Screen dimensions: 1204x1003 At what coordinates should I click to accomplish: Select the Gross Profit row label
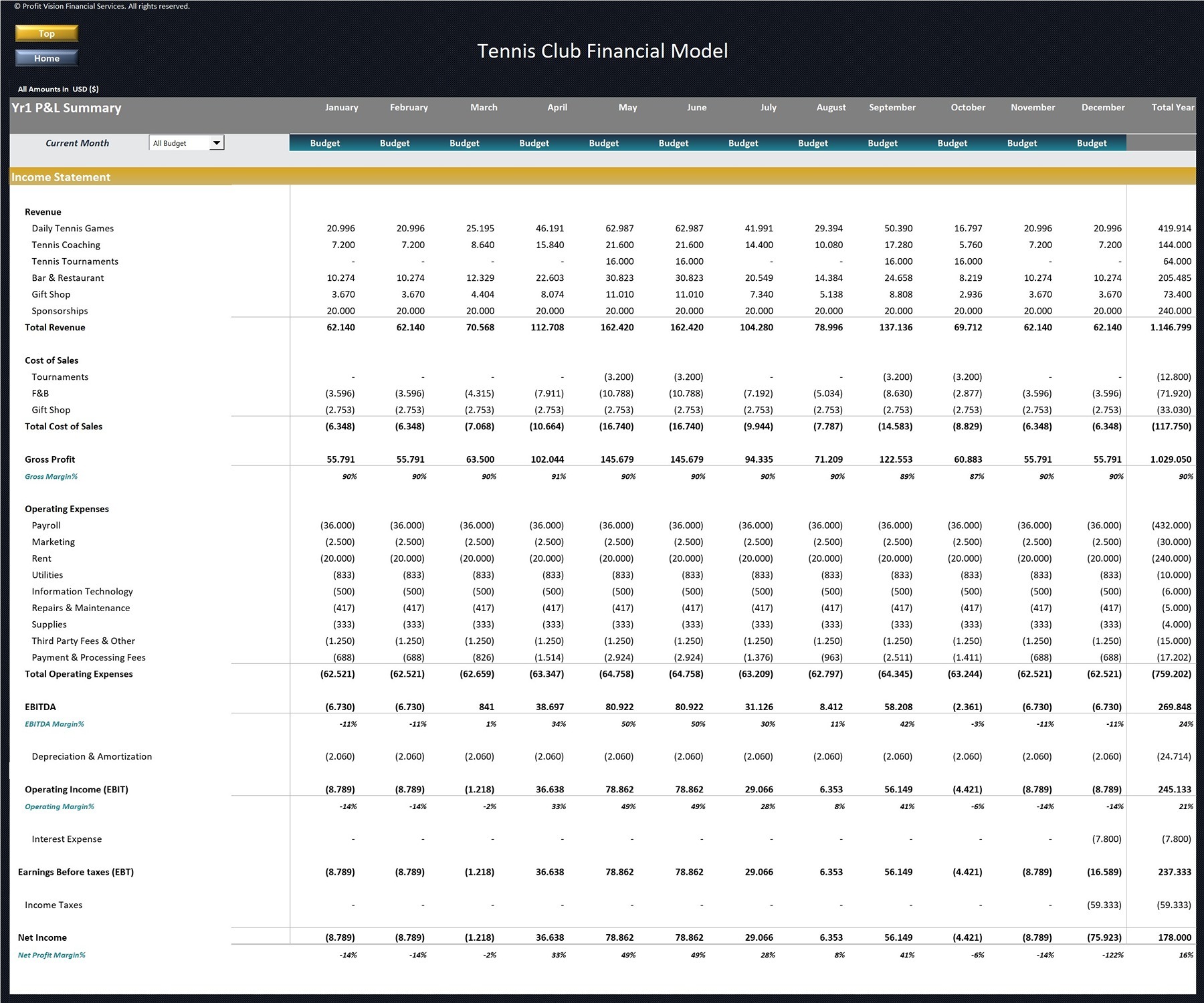coord(49,459)
